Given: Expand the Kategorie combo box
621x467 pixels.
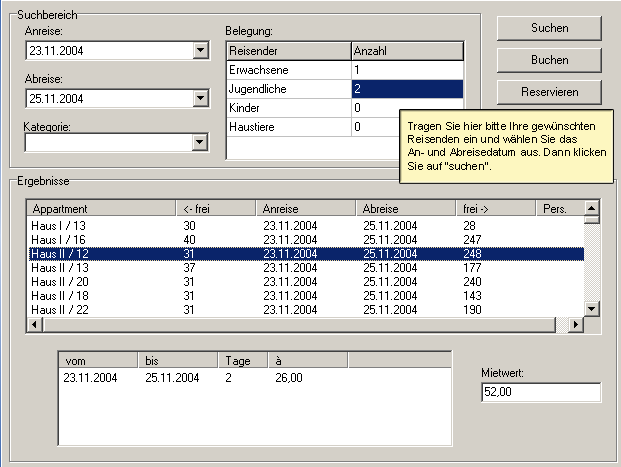Looking at the screenshot, I should [x=200, y=142].
